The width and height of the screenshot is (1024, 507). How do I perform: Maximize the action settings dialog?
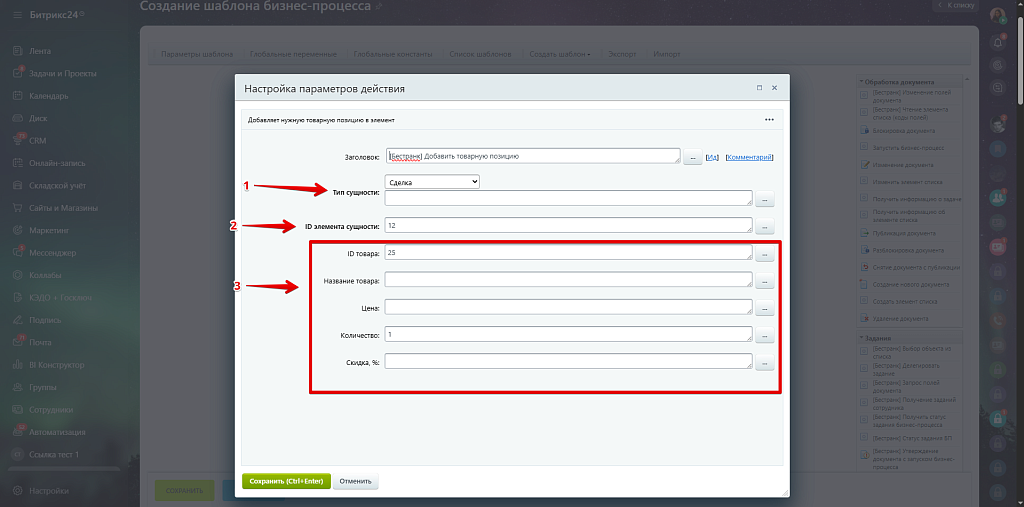[x=759, y=88]
